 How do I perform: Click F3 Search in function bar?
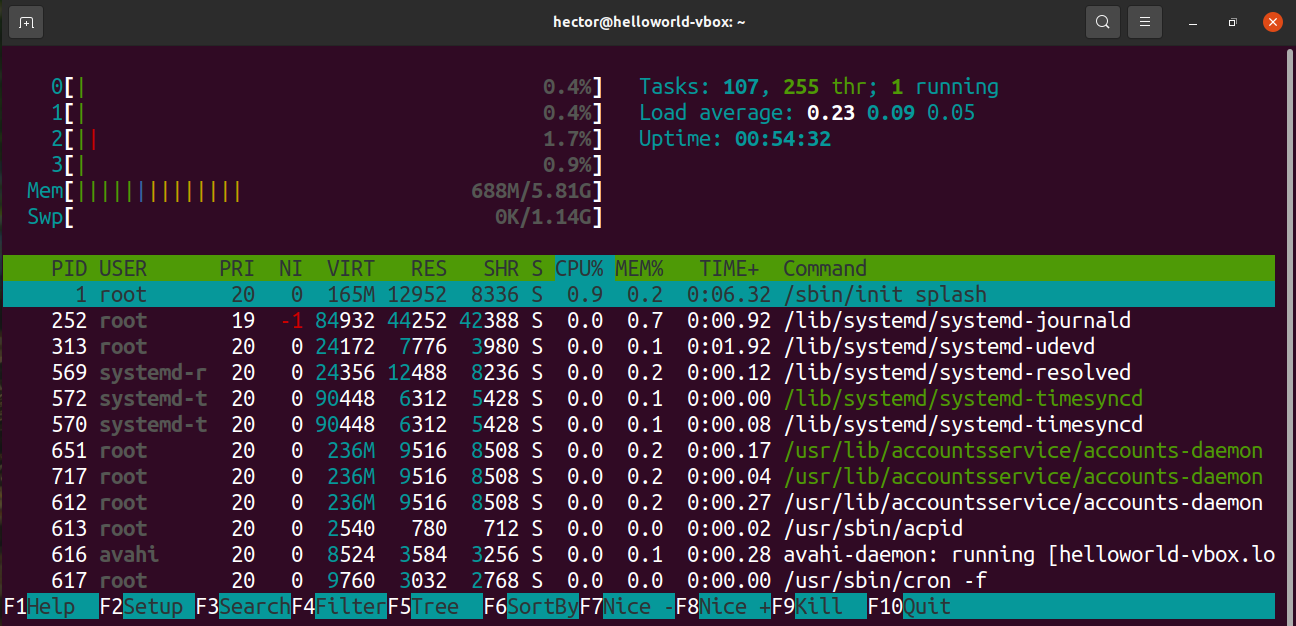tap(243, 607)
